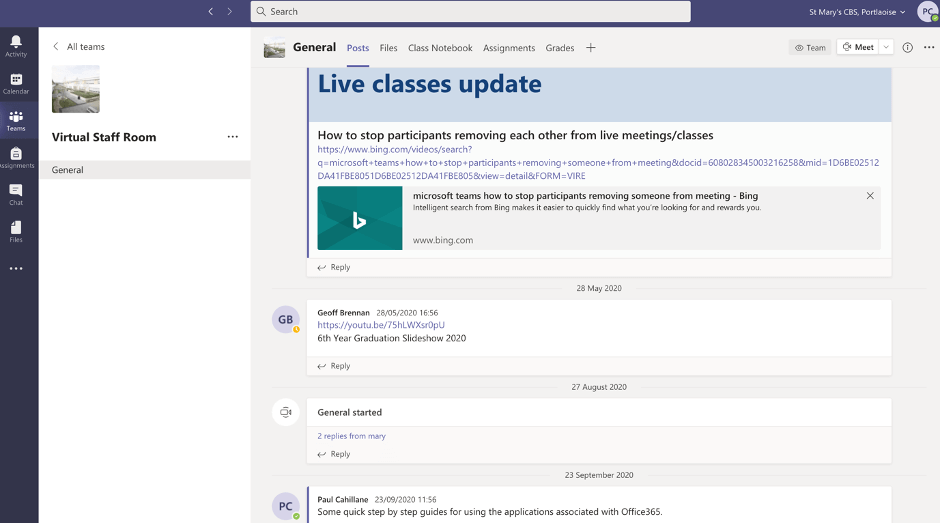This screenshot has width=941, height=525.
Task: Add a tab with the plus icon
Action: (x=591, y=47)
